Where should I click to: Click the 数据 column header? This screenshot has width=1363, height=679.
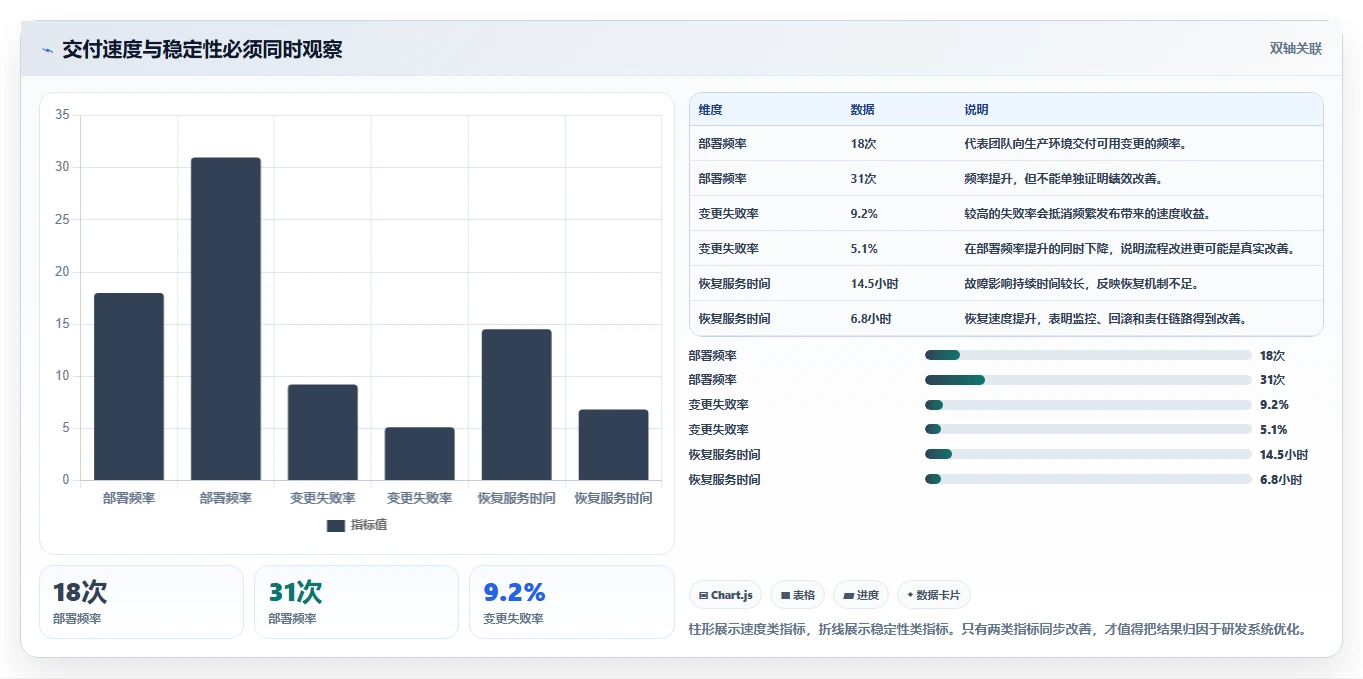pos(863,110)
